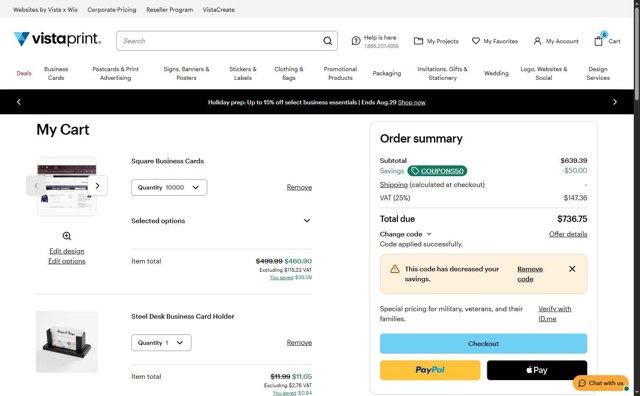The image size is (640, 396).
Task: Click the search magnifier icon
Action: tap(327, 41)
